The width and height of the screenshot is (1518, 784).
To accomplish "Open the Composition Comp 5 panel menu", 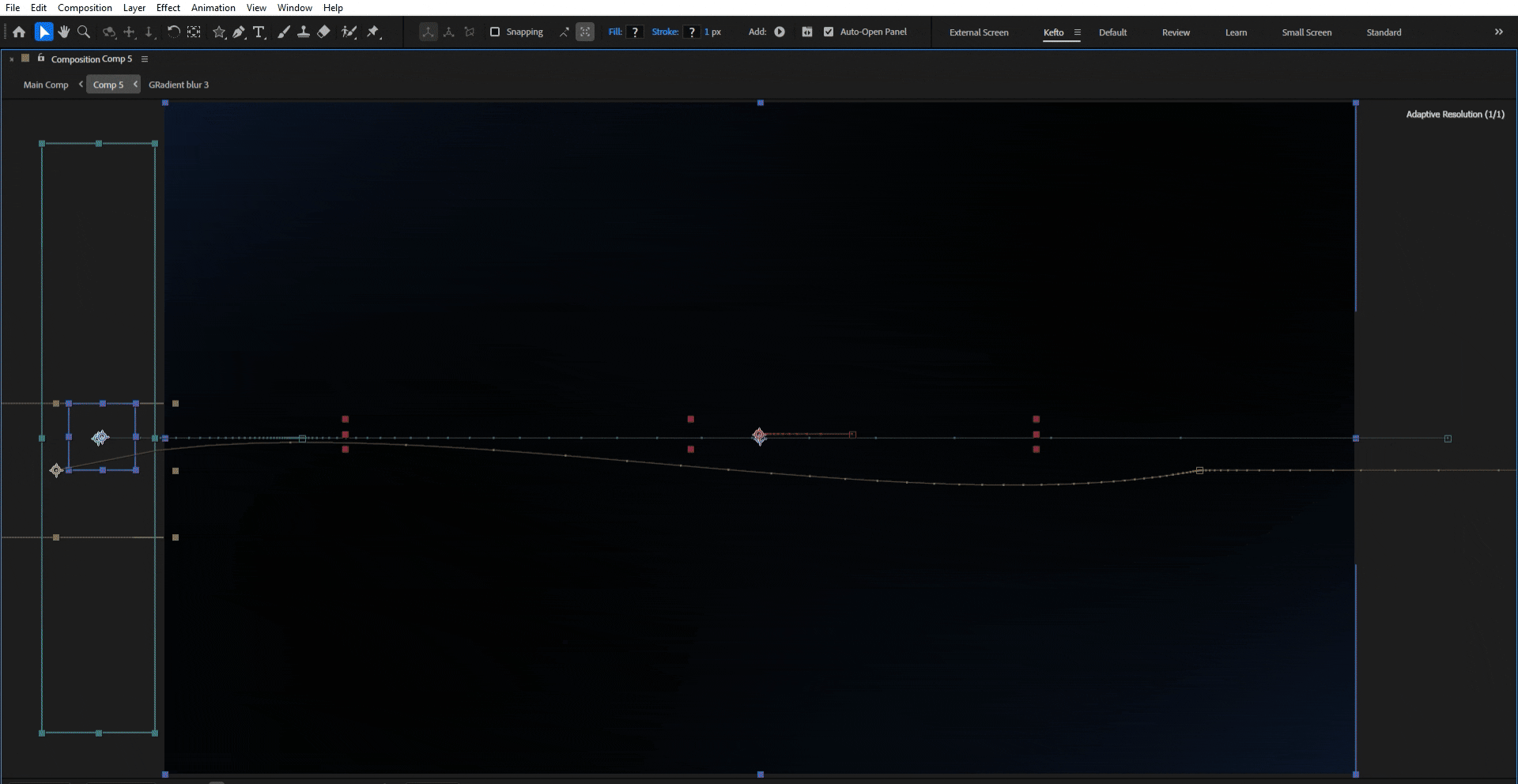I will tap(145, 59).
